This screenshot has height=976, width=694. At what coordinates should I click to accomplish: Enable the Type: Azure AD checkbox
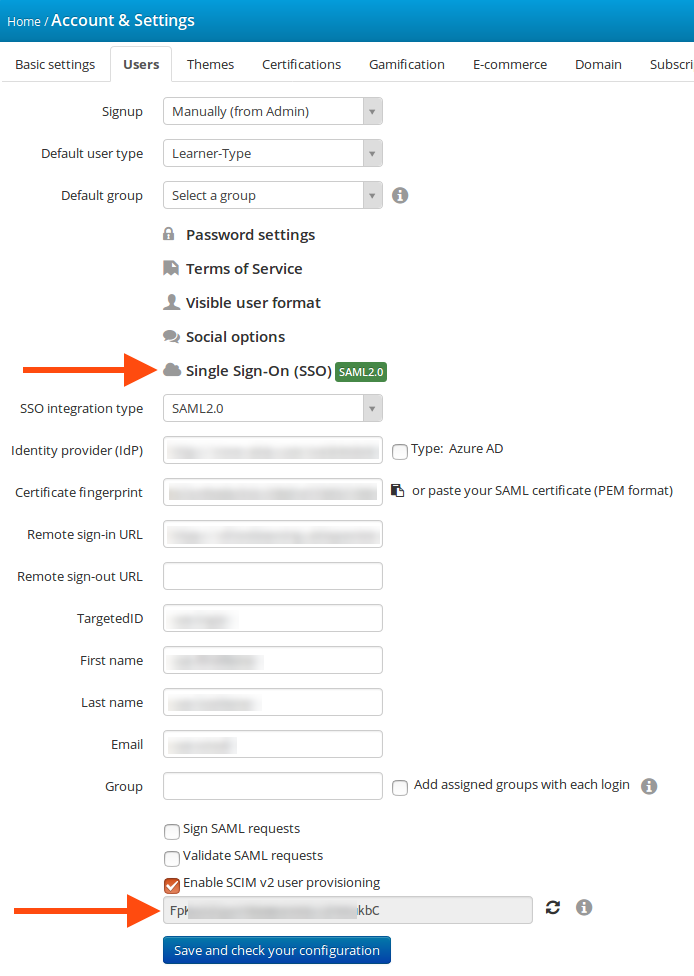400,451
